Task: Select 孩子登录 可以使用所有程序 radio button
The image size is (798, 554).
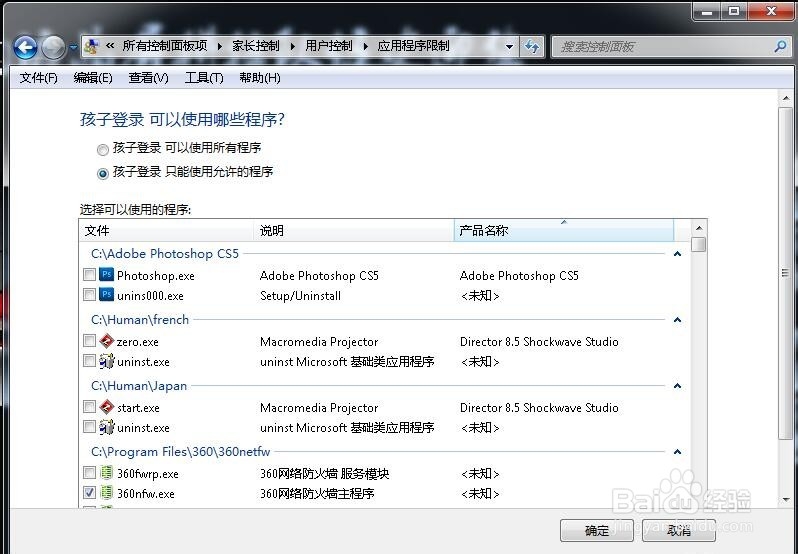Action: click(103, 150)
